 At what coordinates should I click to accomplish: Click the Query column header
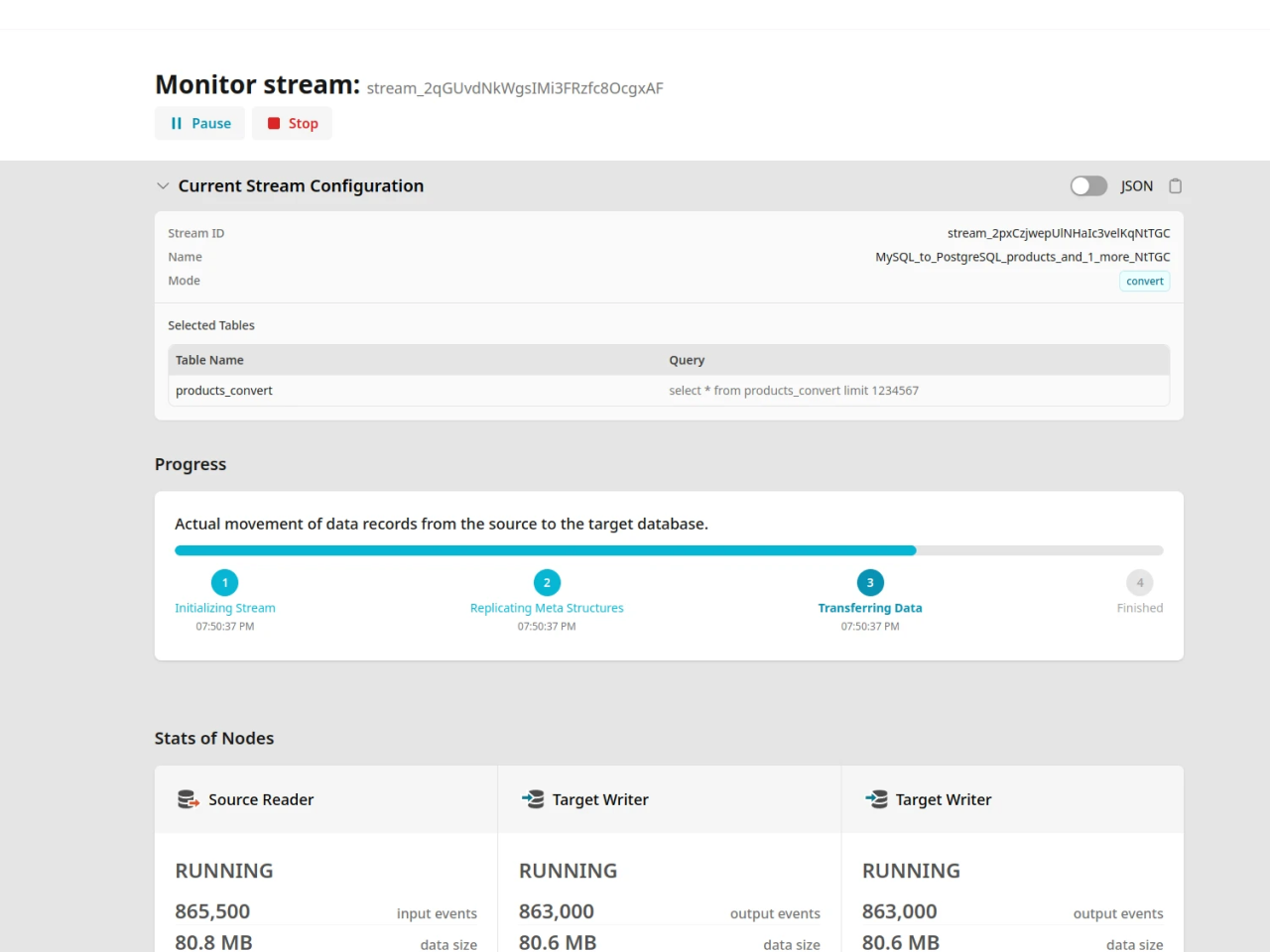[687, 360]
